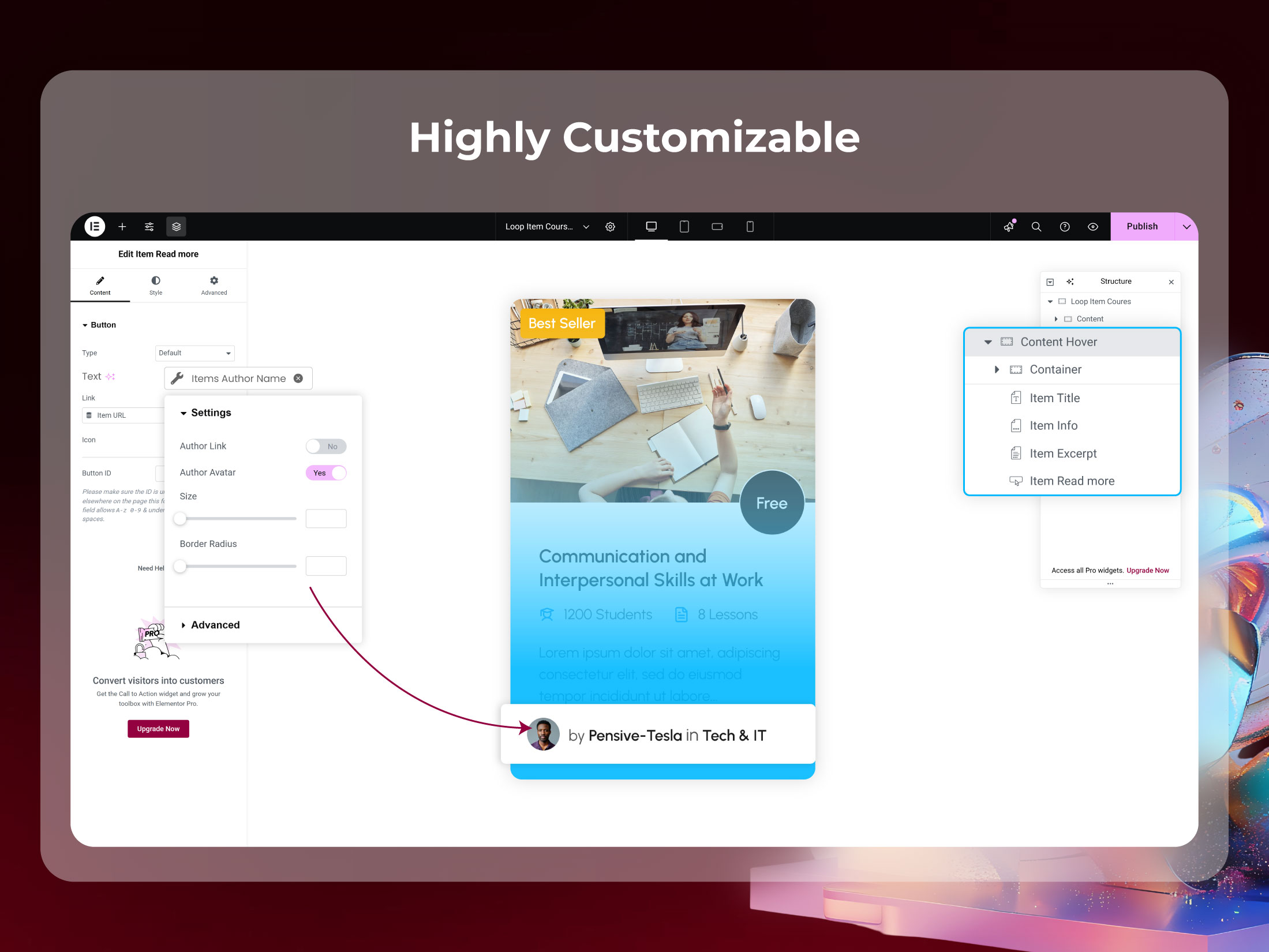Screen dimensions: 1269x952
Task: Click the database icon beside Item URL
Action: [89, 415]
